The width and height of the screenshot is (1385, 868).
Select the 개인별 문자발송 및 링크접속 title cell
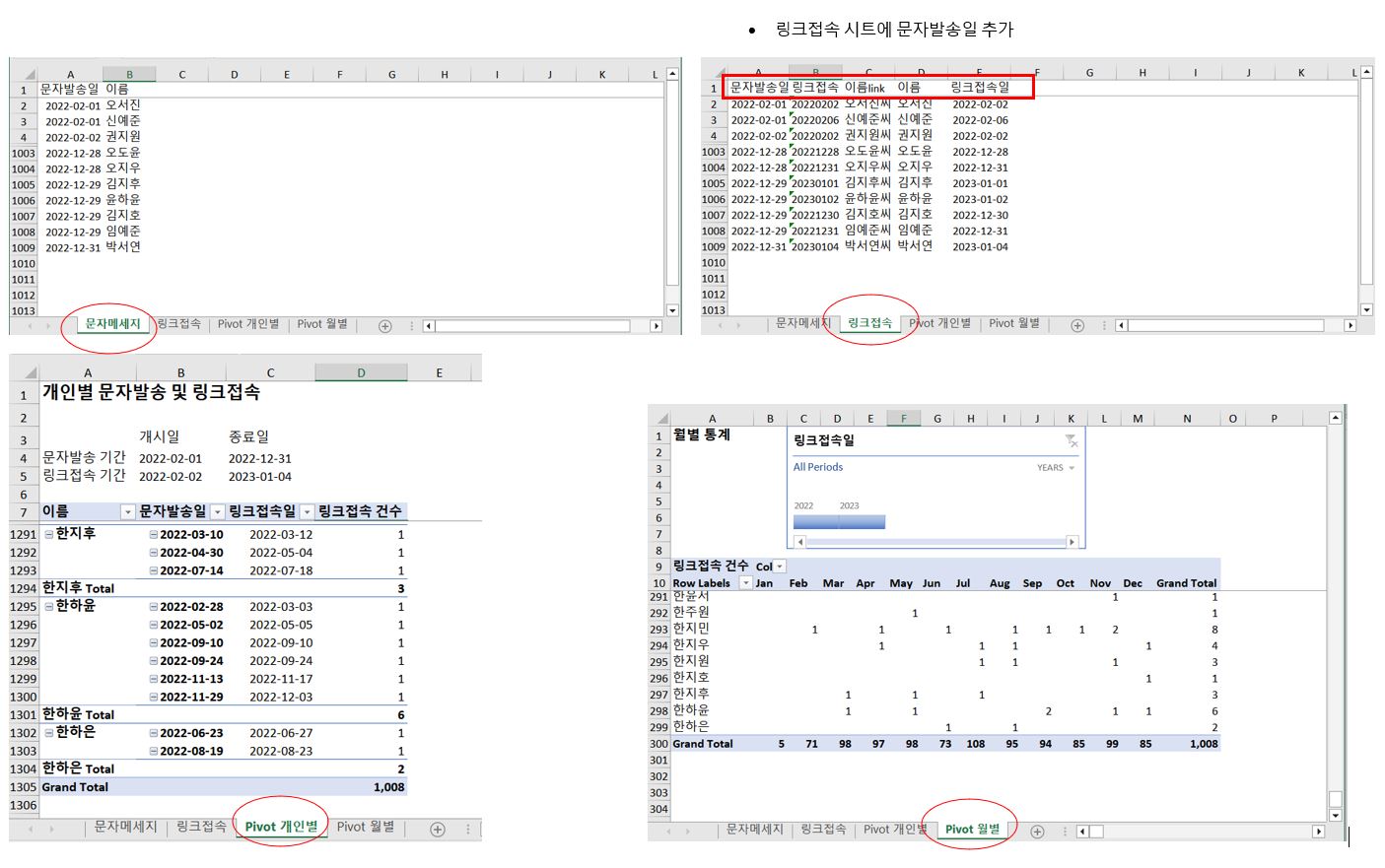(x=151, y=392)
